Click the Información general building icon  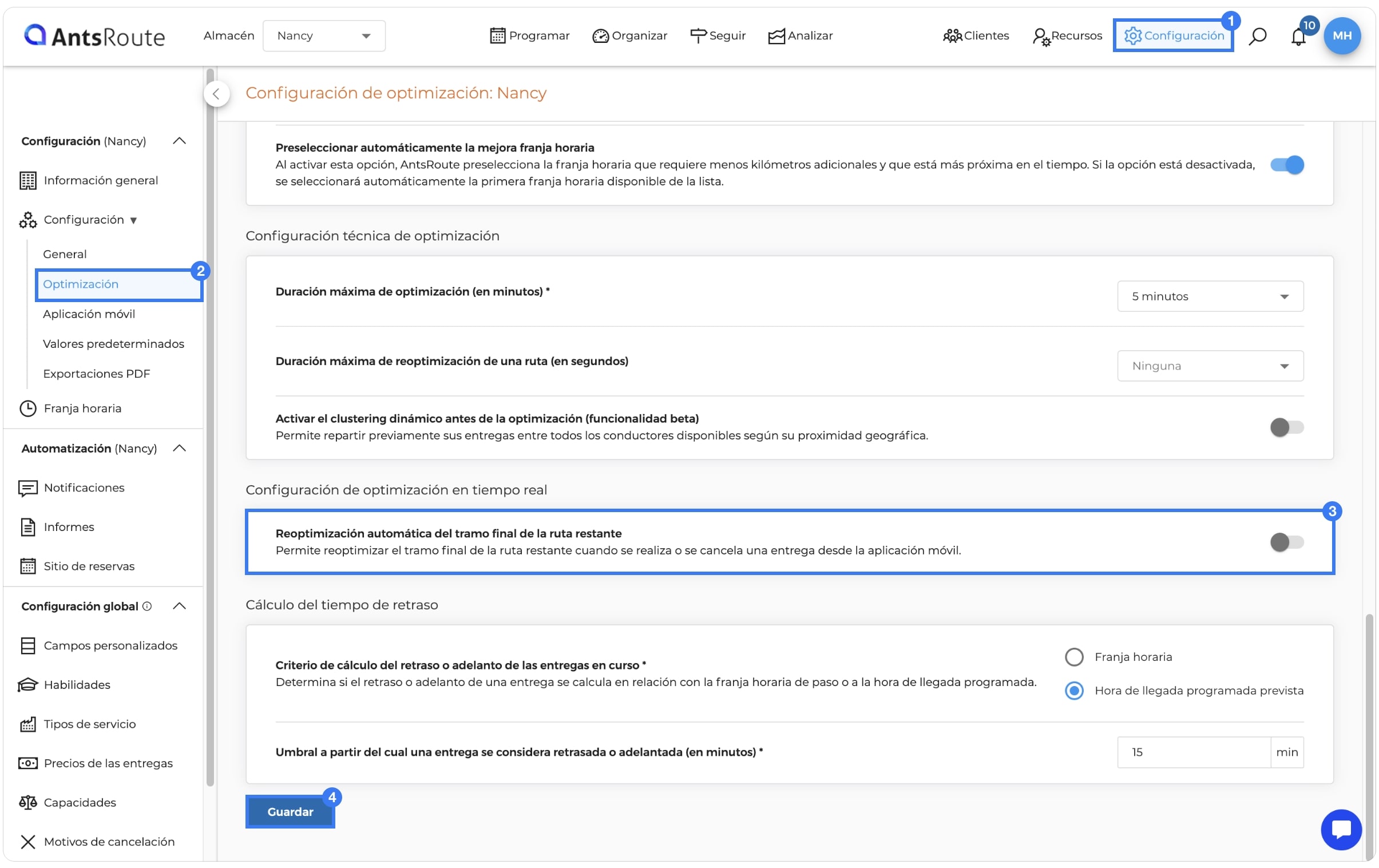pyautogui.click(x=27, y=180)
